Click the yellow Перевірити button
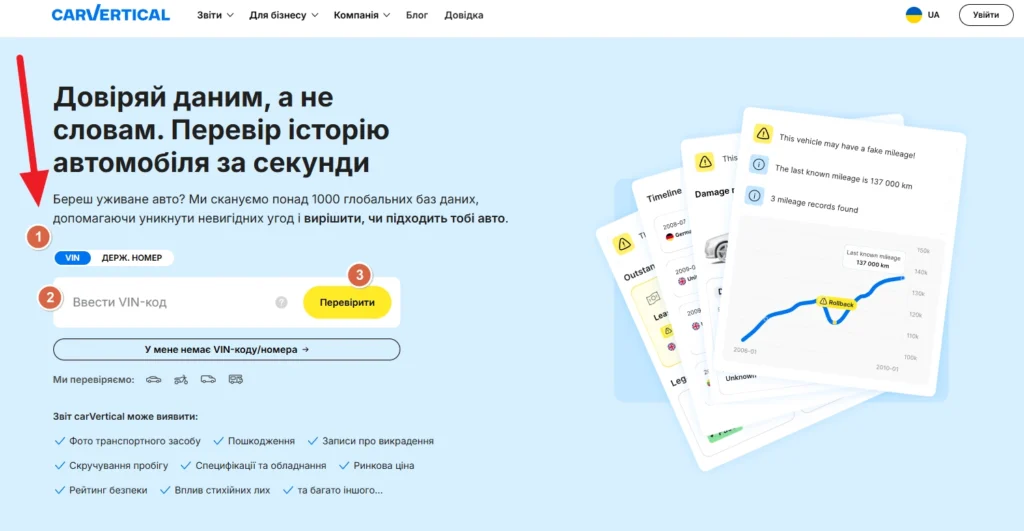This screenshot has width=1024, height=531. tap(347, 302)
